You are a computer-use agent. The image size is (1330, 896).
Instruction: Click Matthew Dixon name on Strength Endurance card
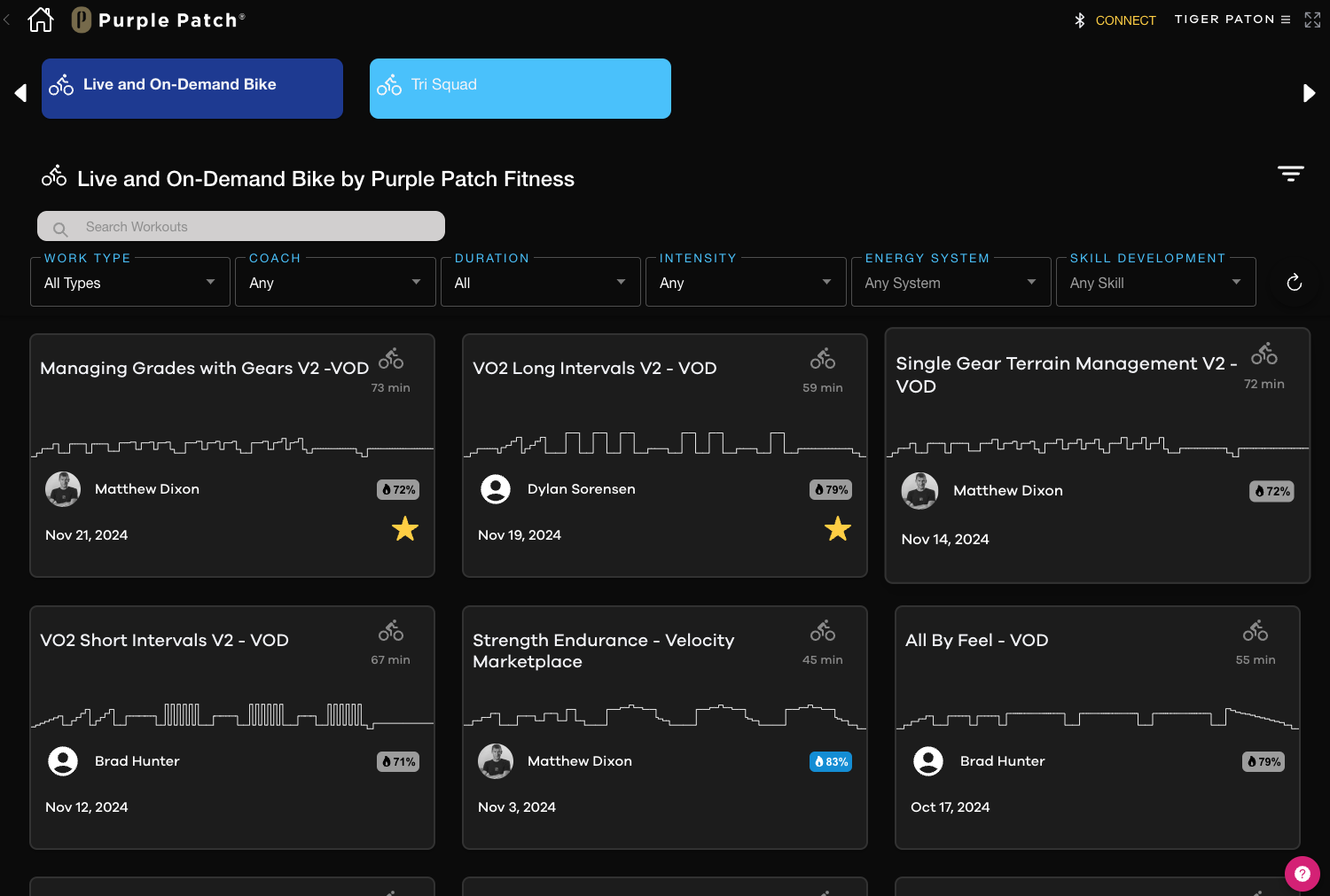(580, 761)
